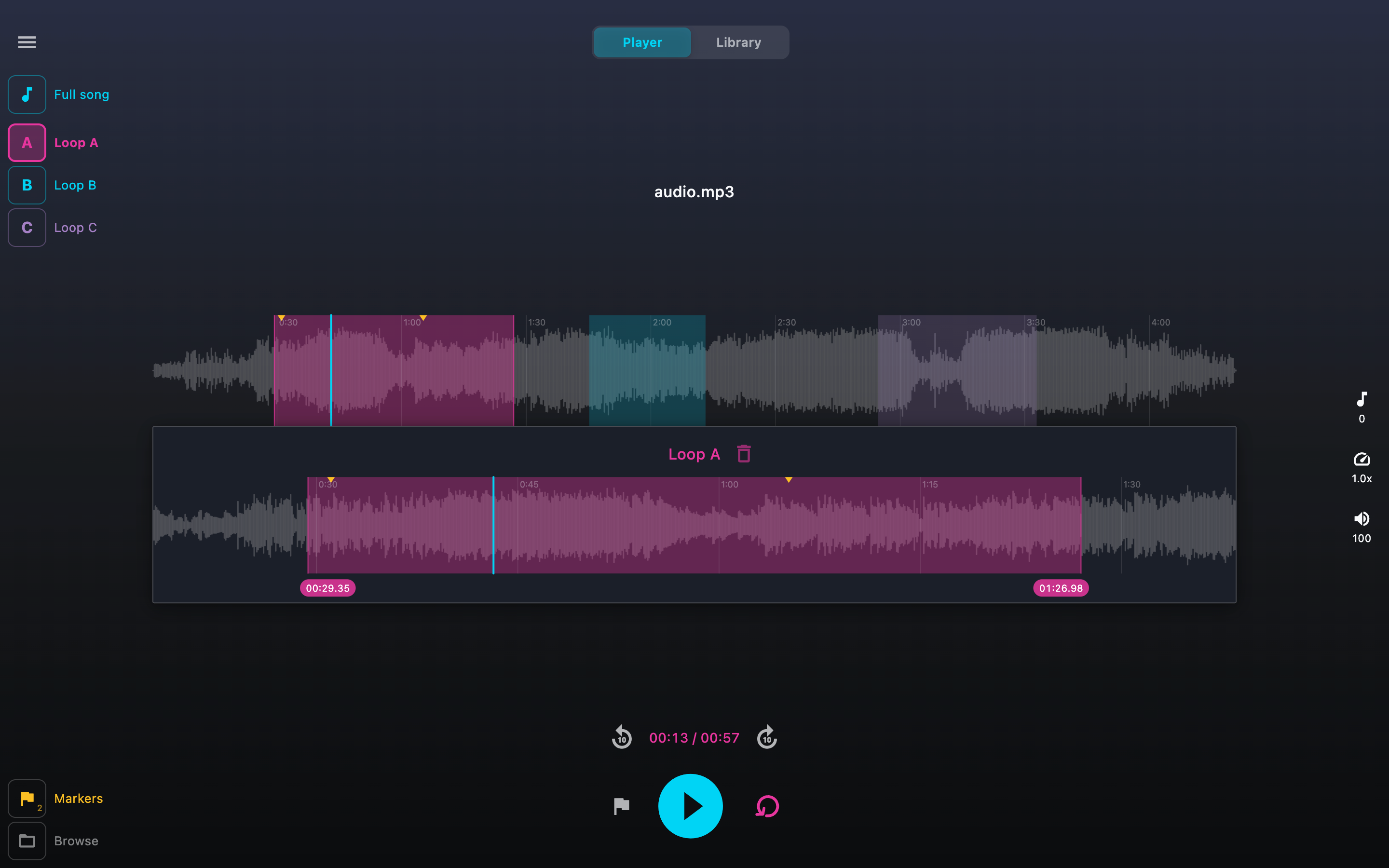Viewport: 1389px width, 868px height.
Task: Click the 1.0x speed value
Action: [x=1362, y=479]
